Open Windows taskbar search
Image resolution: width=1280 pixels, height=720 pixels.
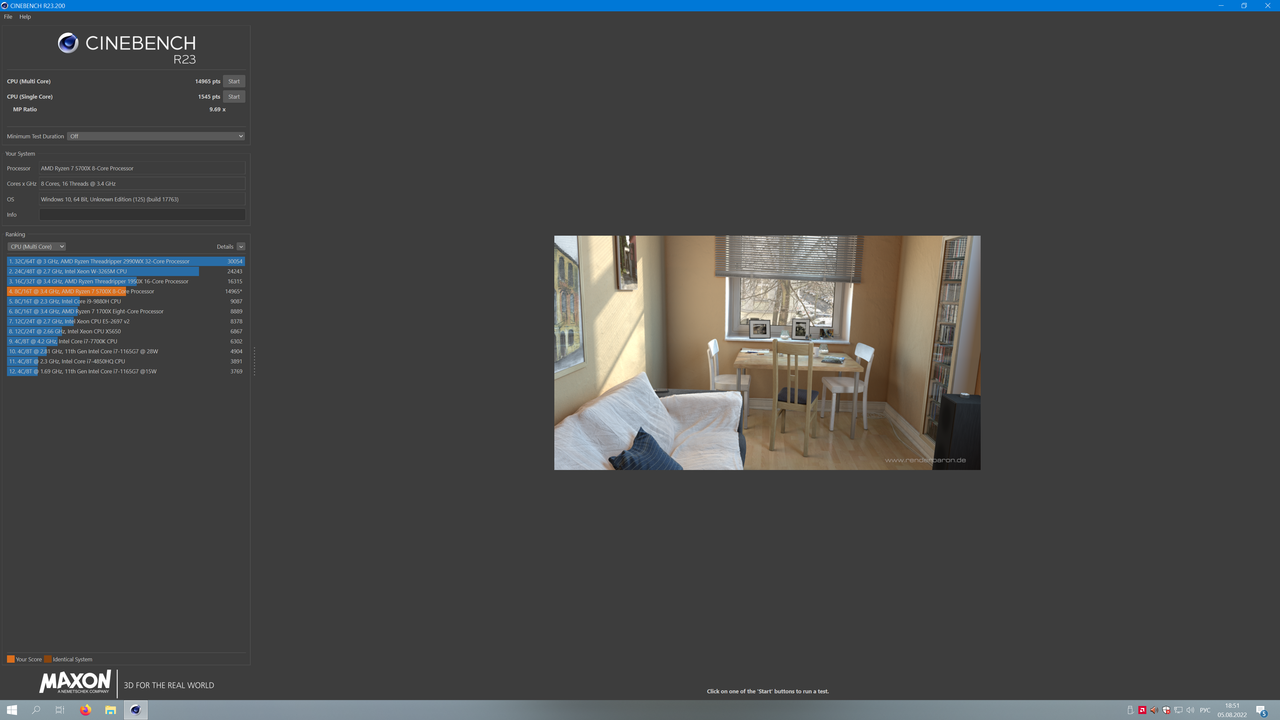pos(36,710)
